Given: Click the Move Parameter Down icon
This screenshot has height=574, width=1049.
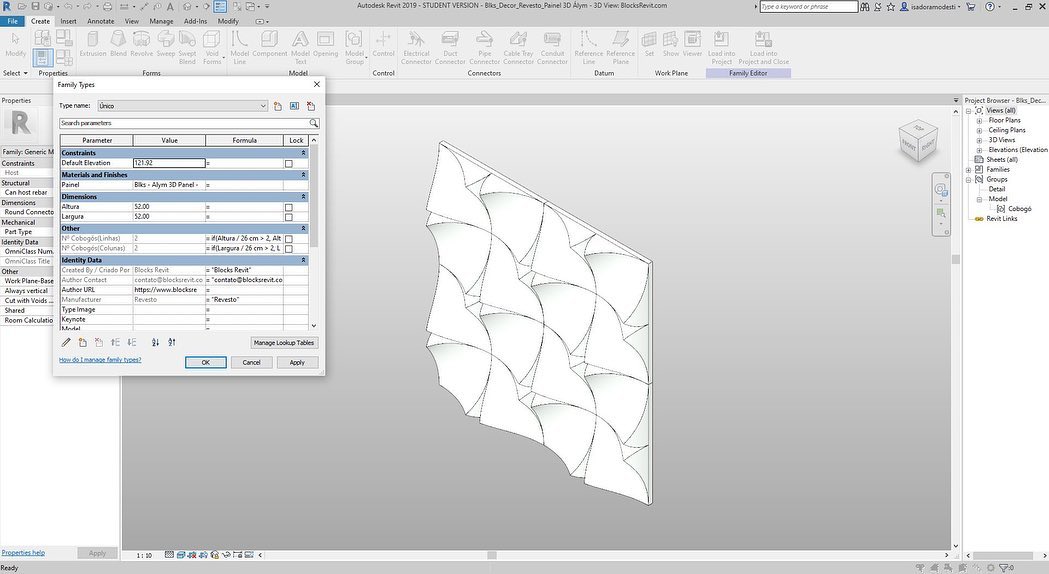Looking at the screenshot, I should pos(132,343).
